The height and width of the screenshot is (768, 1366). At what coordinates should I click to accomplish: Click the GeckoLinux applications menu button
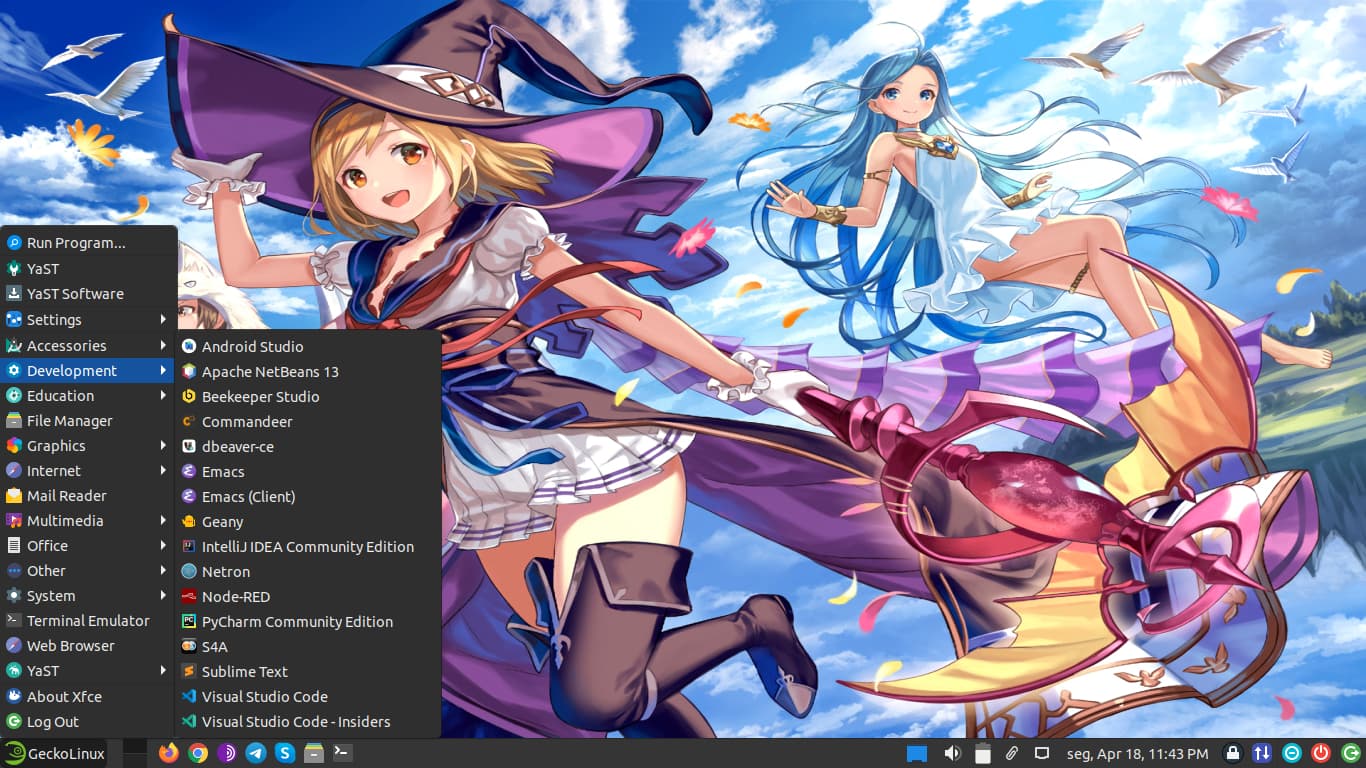[55, 753]
